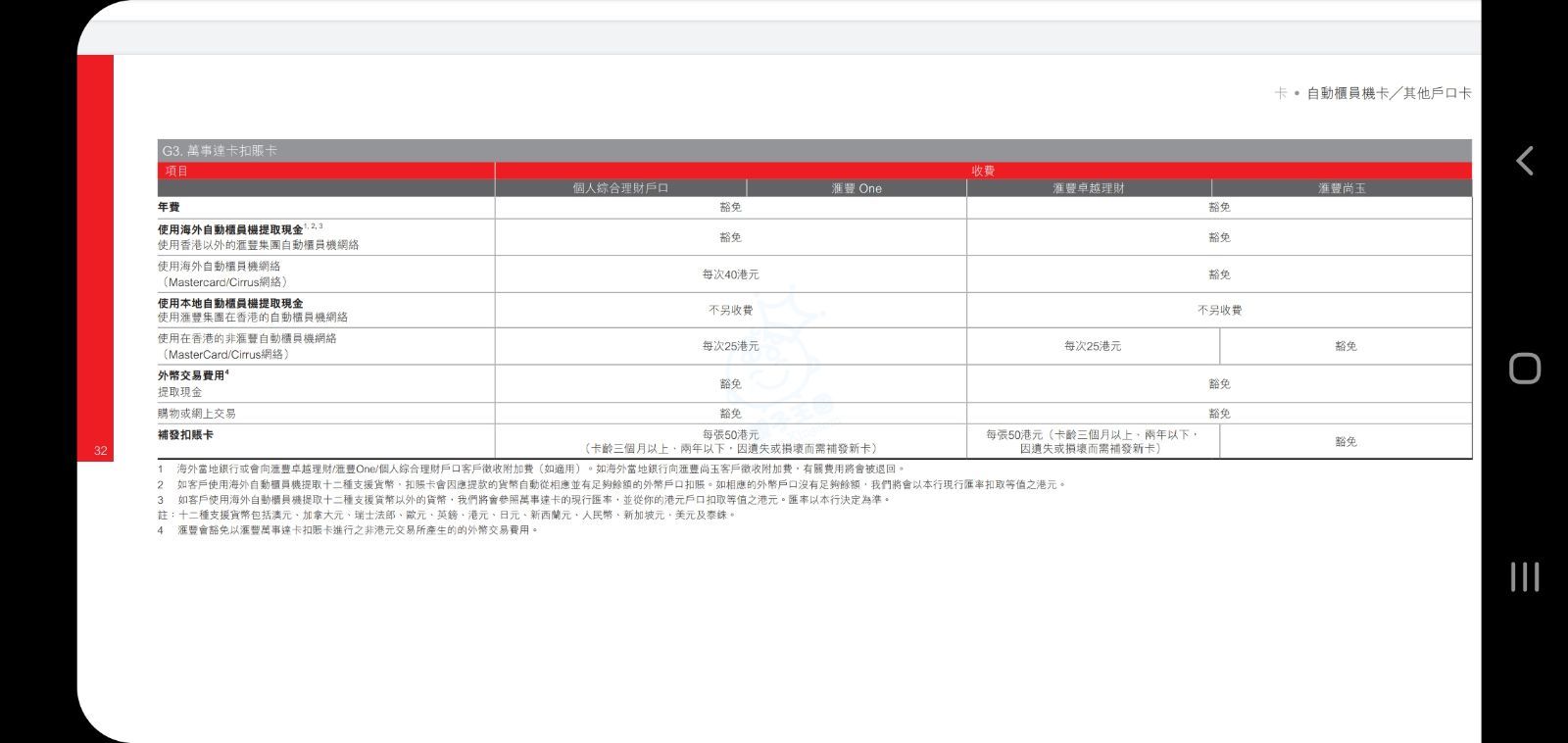Viewport: 1568px width, 743px height.
Task: Select section title G3. 萬事達卡扣賬卡
Action: [x=220, y=151]
